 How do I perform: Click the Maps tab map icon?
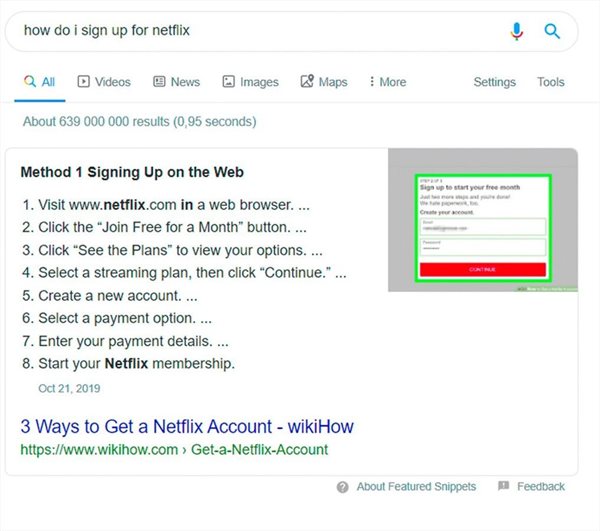point(307,82)
